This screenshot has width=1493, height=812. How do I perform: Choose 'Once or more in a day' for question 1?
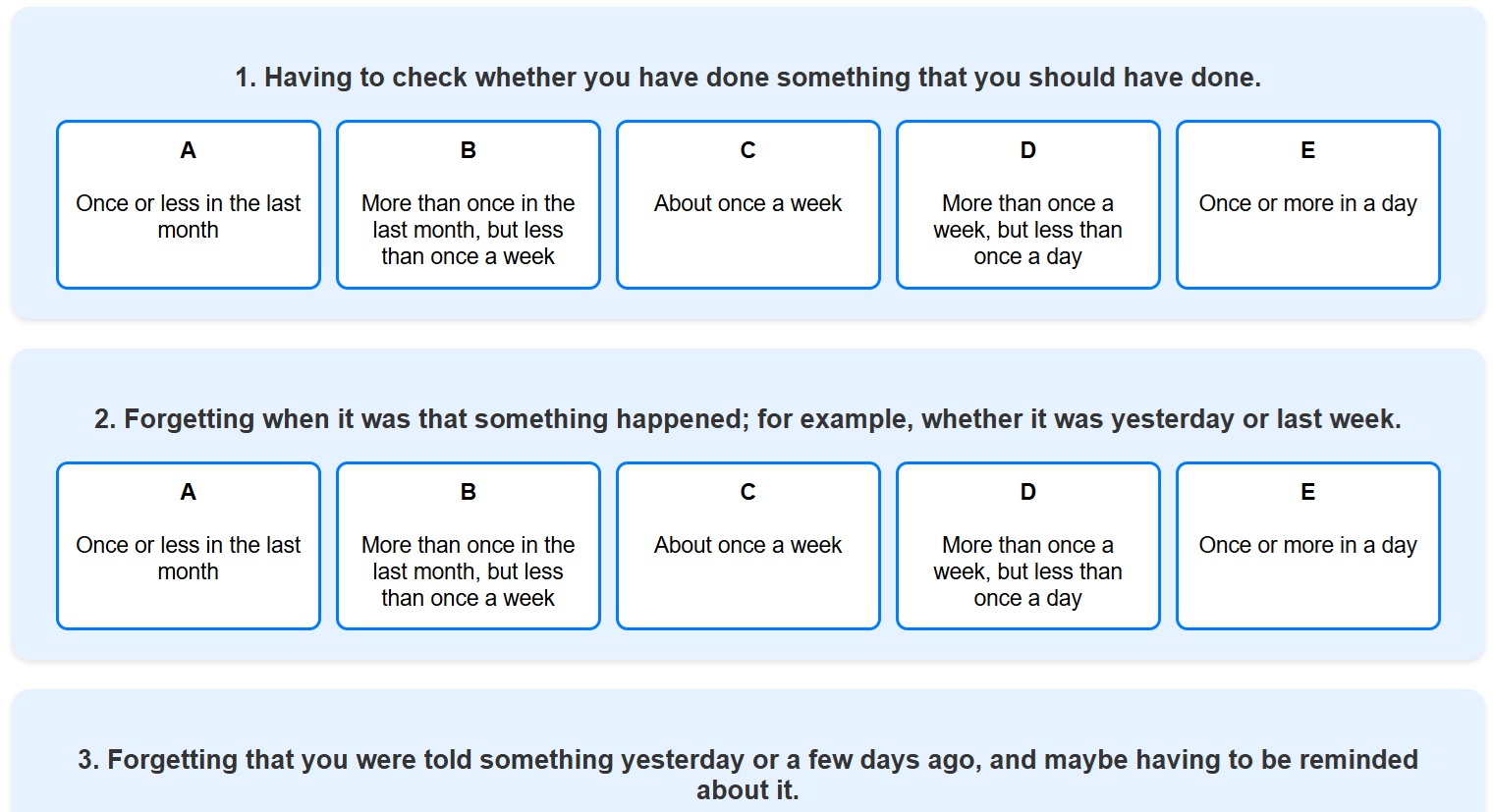click(1308, 204)
